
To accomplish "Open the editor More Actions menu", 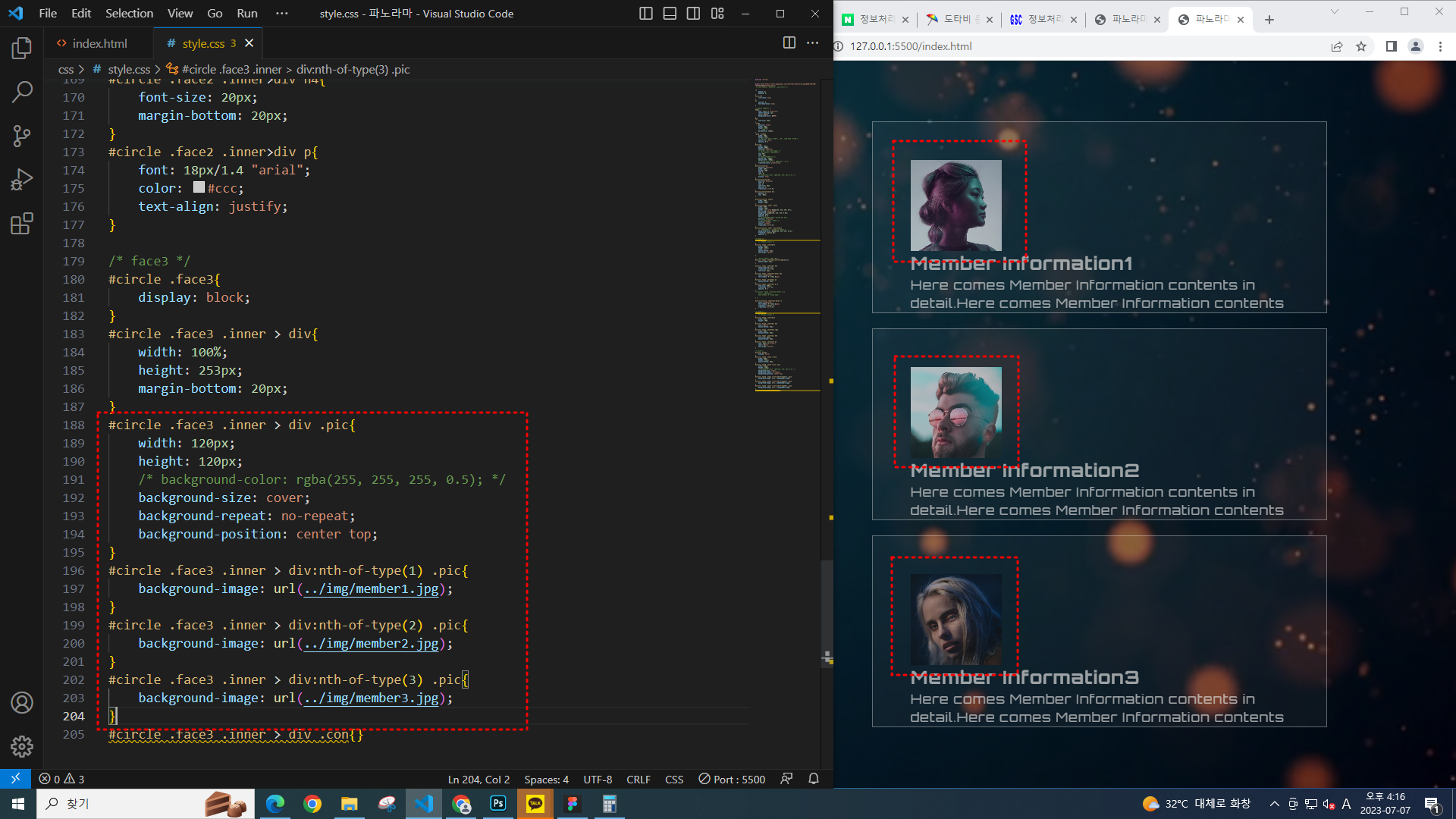I will (812, 43).
